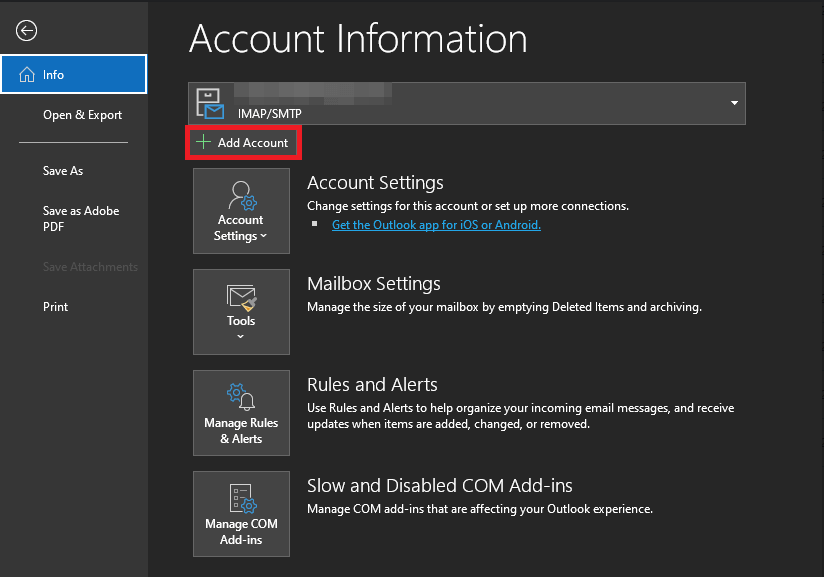
Task: Open the Print page
Action: click(x=56, y=307)
